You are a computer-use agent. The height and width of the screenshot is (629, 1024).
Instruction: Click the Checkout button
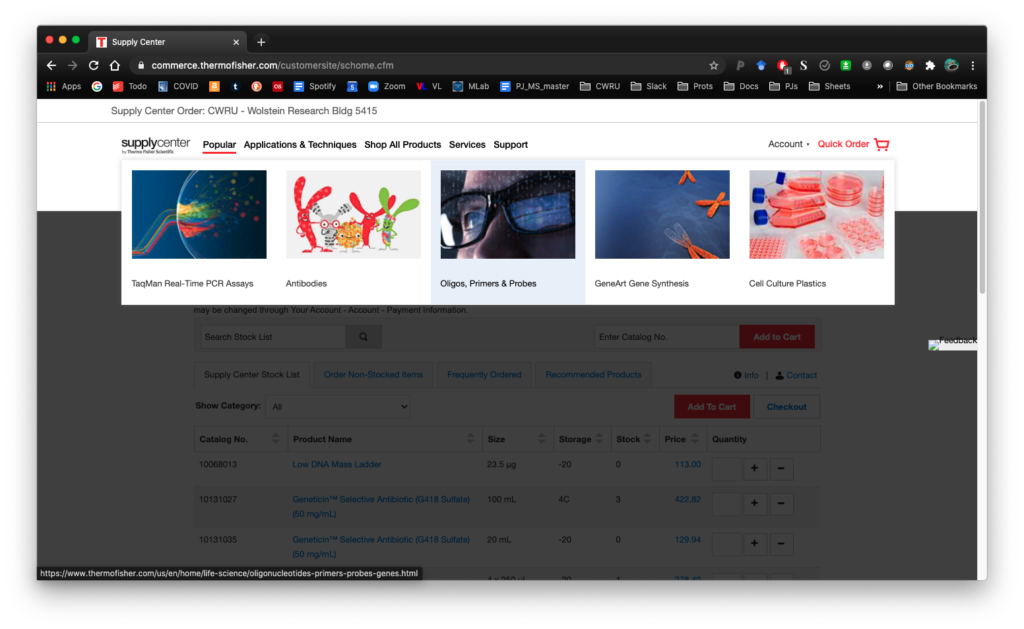click(786, 406)
